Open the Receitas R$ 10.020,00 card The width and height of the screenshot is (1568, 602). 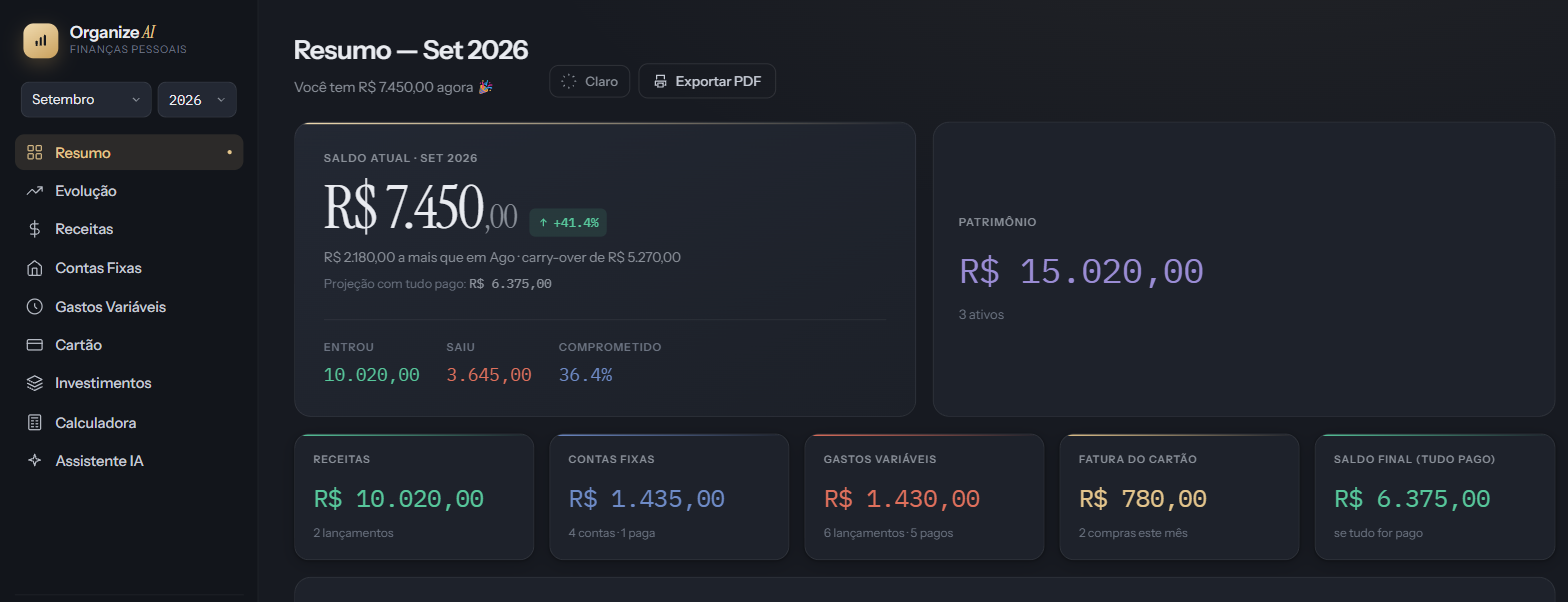point(414,496)
